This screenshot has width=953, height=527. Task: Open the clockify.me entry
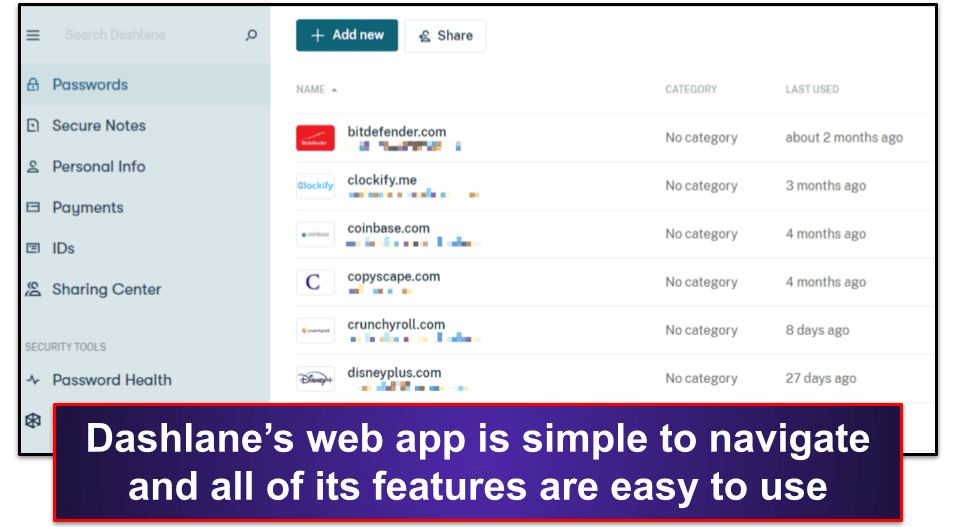(x=382, y=181)
